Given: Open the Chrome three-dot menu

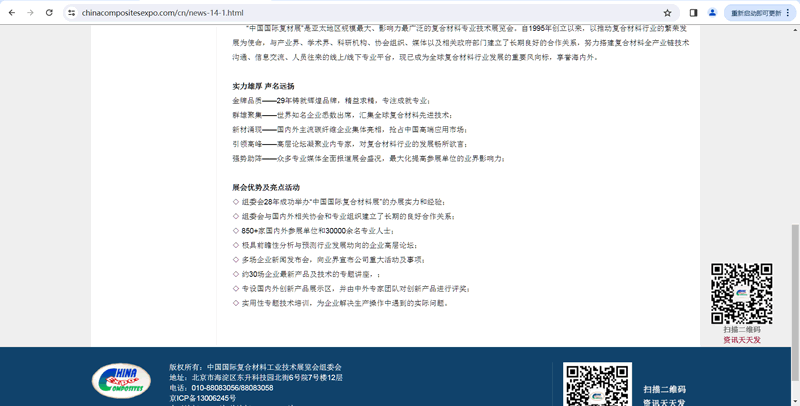Looking at the screenshot, I should [x=789, y=13].
